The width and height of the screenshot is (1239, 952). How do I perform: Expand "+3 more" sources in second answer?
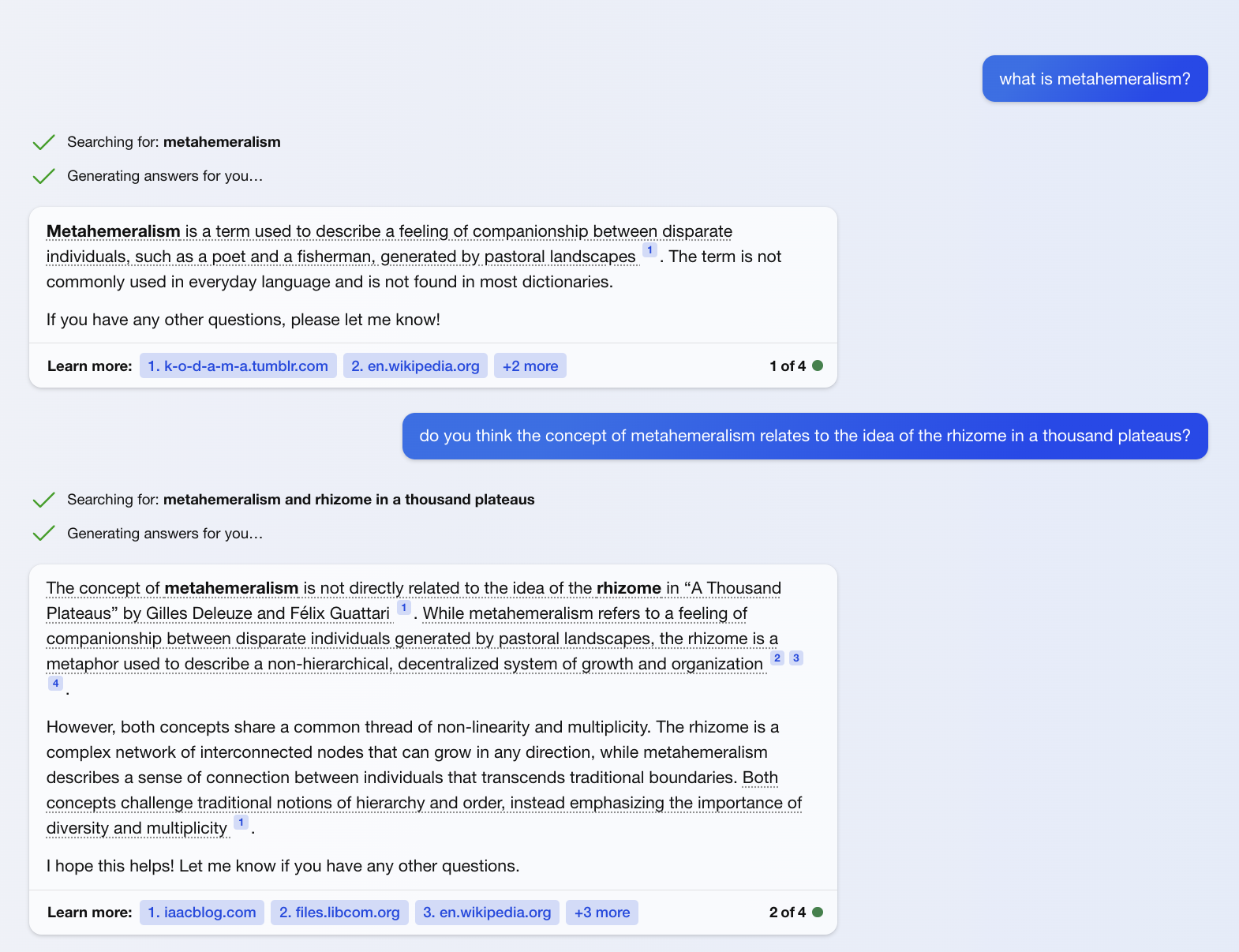click(602, 913)
